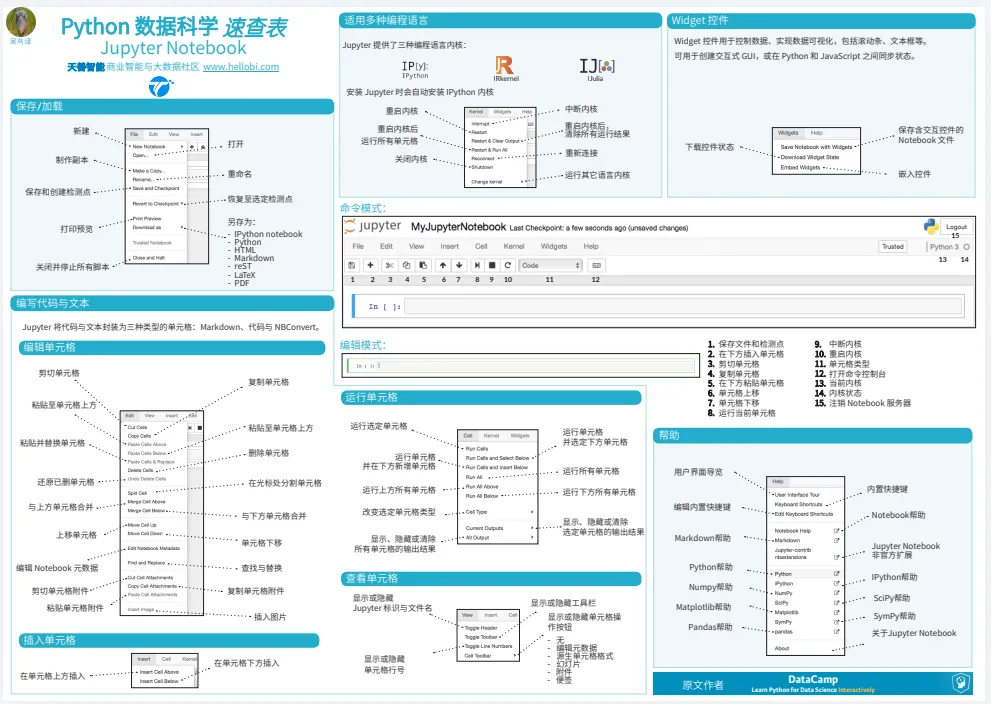Open Cell menu in the MyJupyterNotebook menu bar
This screenshot has height=704, width=991.
pyautogui.click(x=481, y=246)
